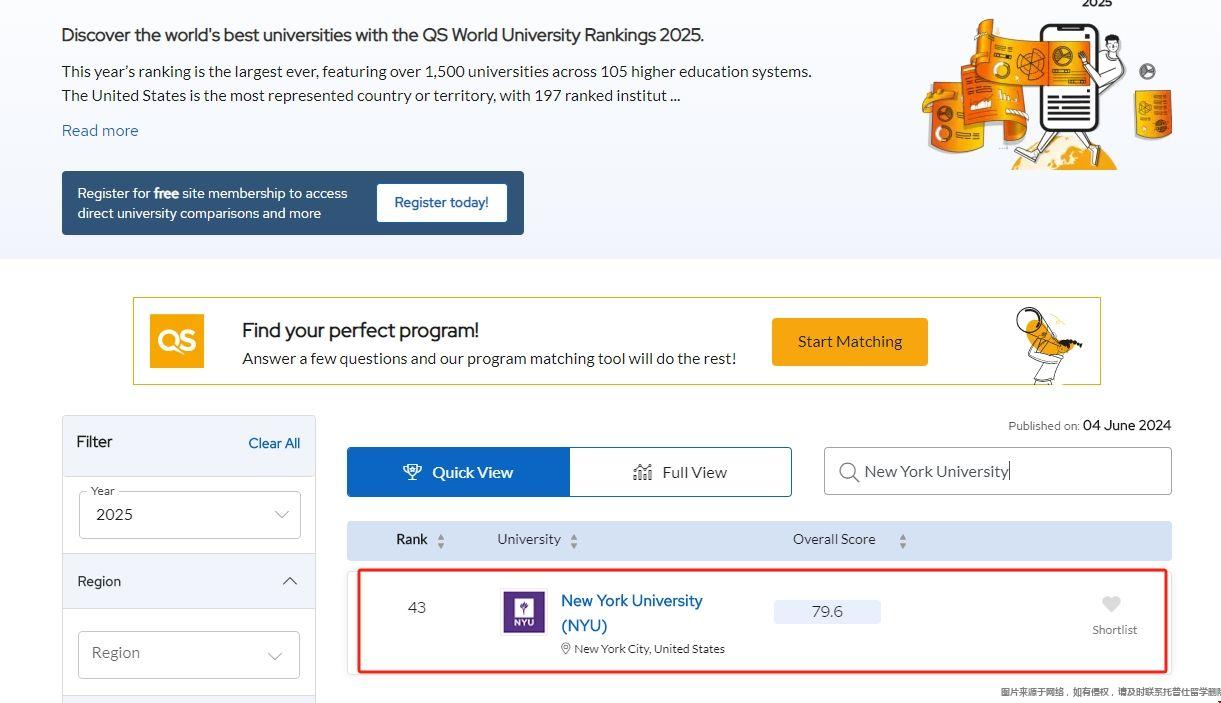Screen dimensions: 1221x703
Task: Click the overall score 79.6
Action: click(x=827, y=612)
